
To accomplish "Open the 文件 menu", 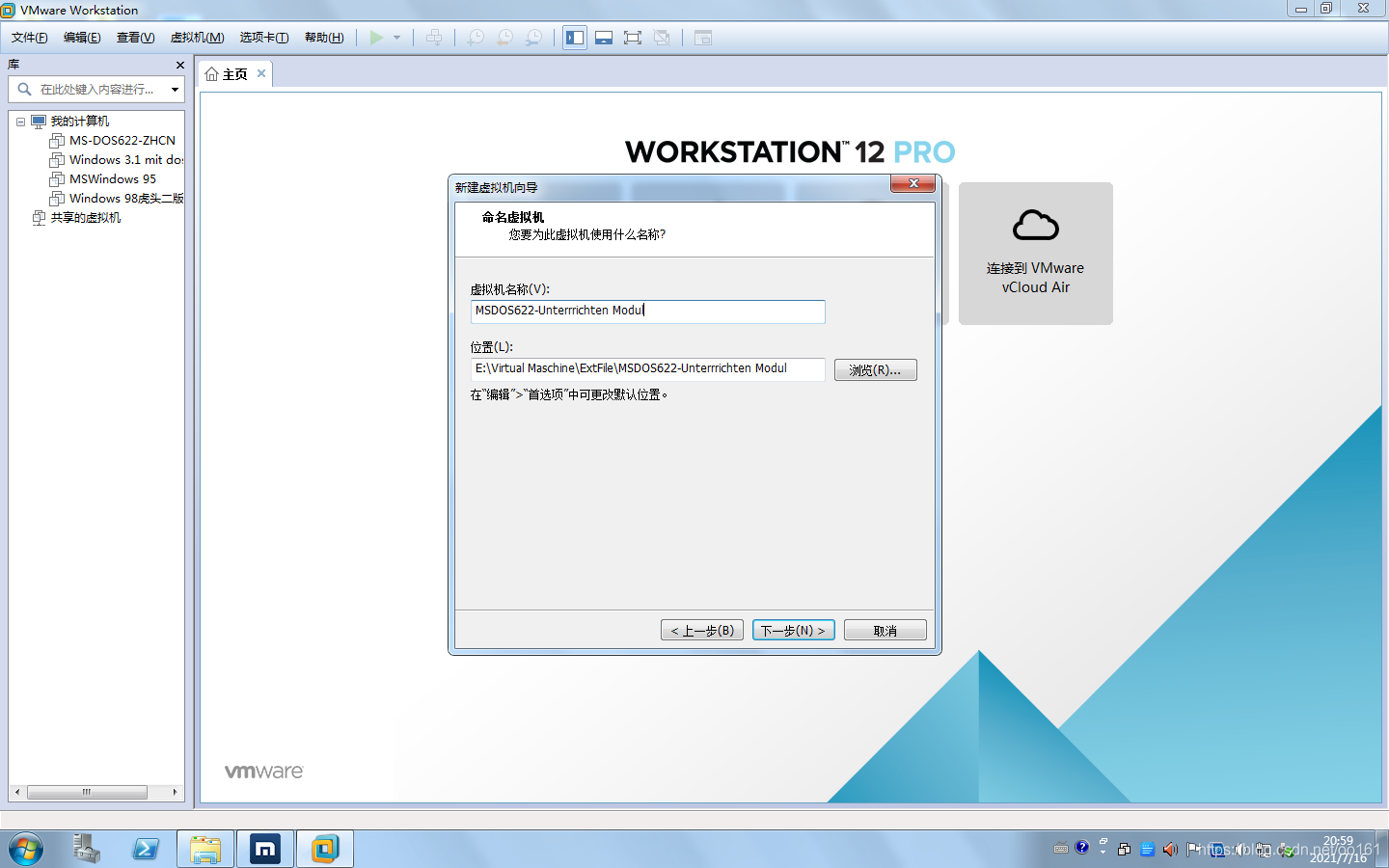I will pyautogui.click(x=29, y=38).
